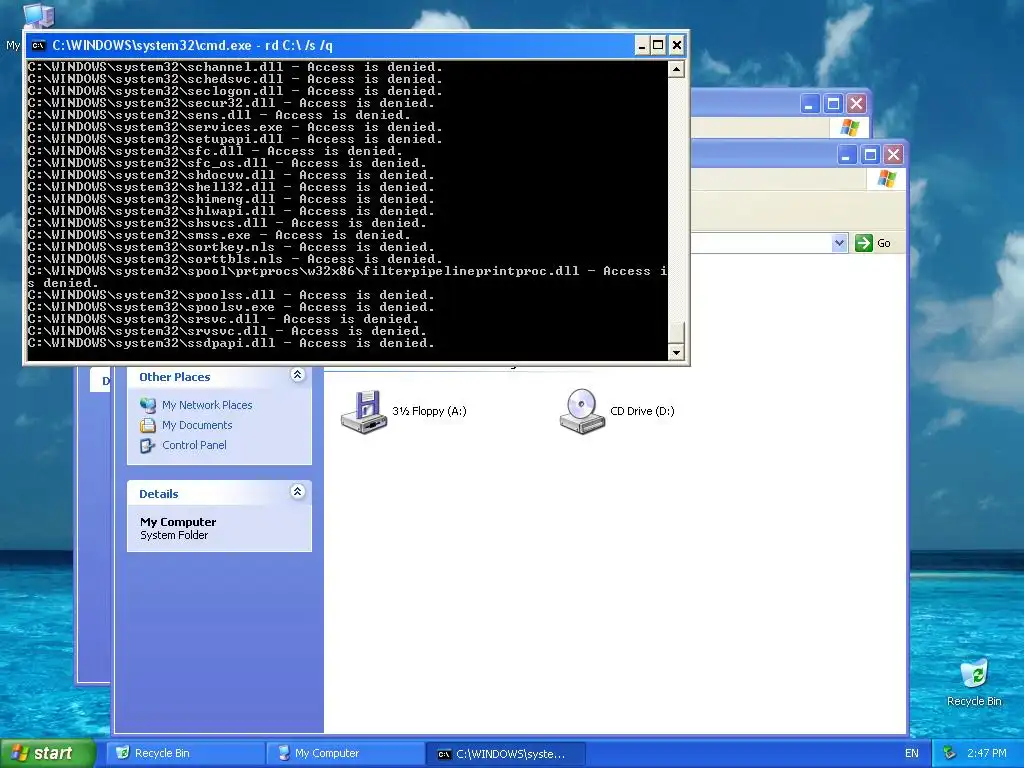Screen dimensions: 1024x768
Task: Maximize the cmd.exe window
Action: [658, 46]
